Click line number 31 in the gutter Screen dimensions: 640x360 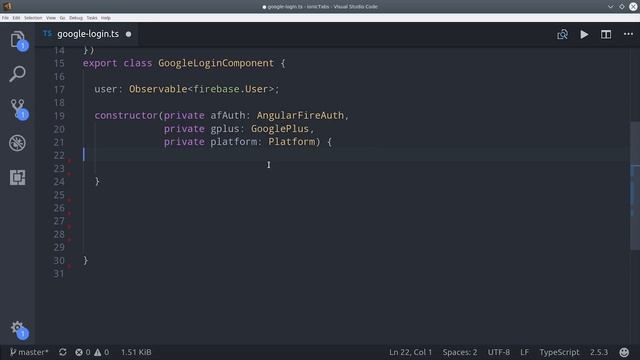(x=59, y=273)
